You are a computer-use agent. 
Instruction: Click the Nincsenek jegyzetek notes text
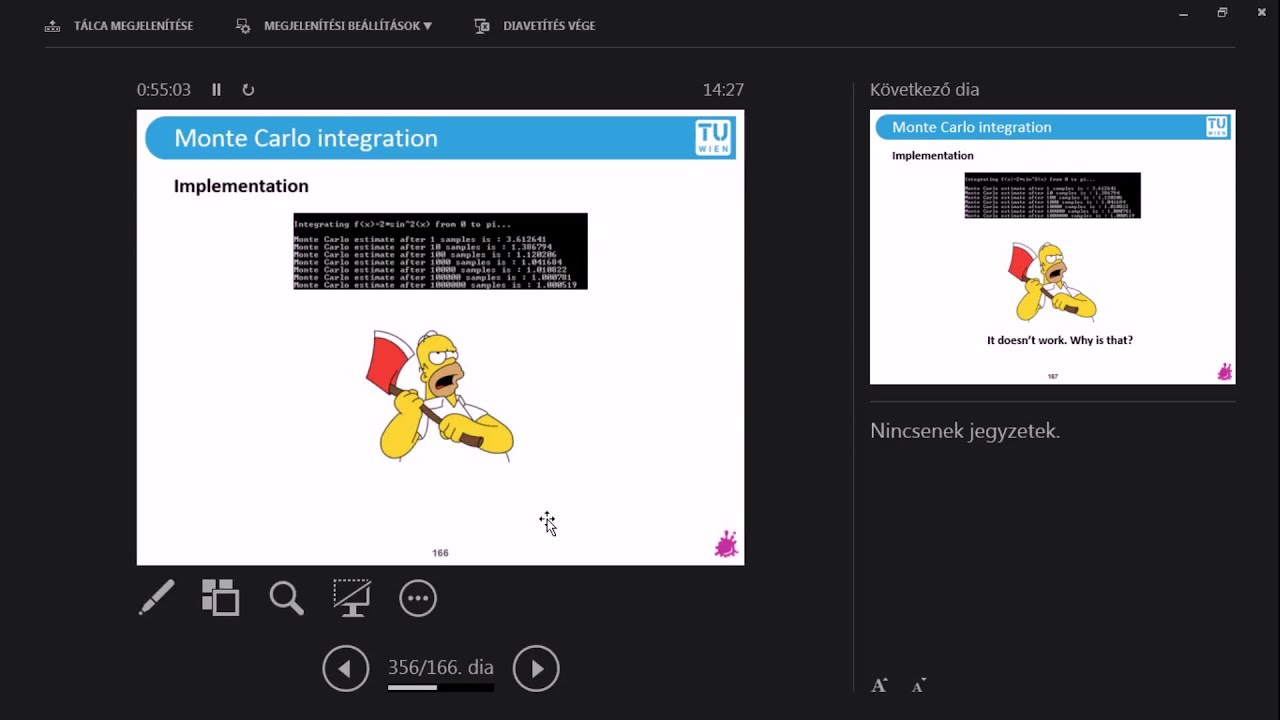point(965,431)
